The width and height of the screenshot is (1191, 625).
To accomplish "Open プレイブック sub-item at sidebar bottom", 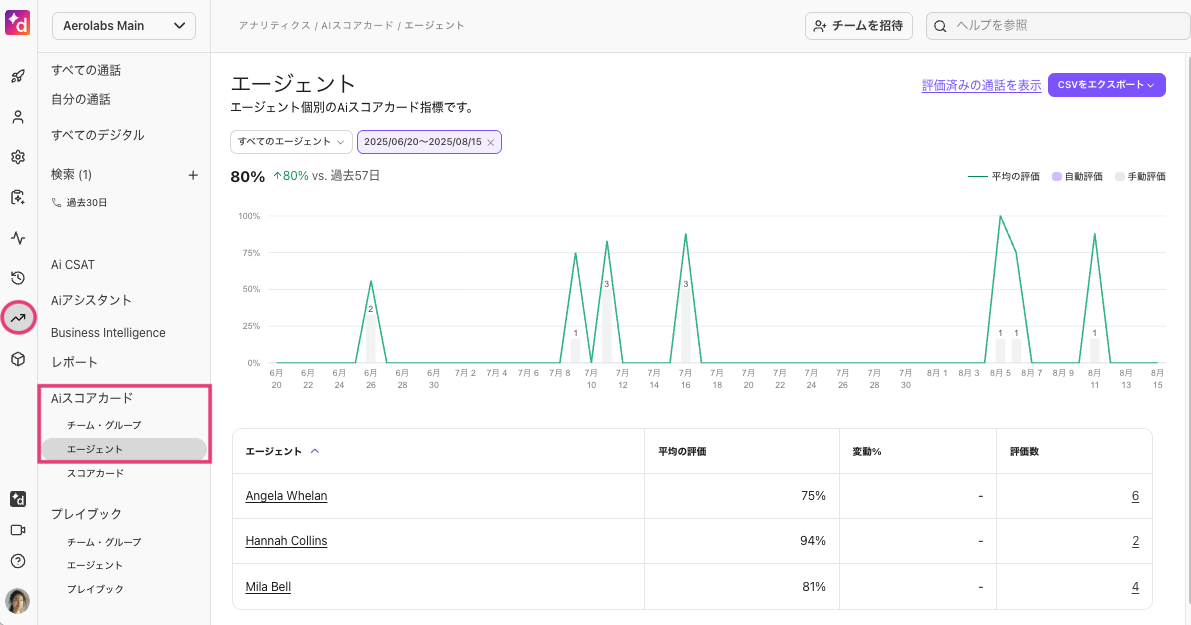I will pyautogui.click(x=95, y=589).
